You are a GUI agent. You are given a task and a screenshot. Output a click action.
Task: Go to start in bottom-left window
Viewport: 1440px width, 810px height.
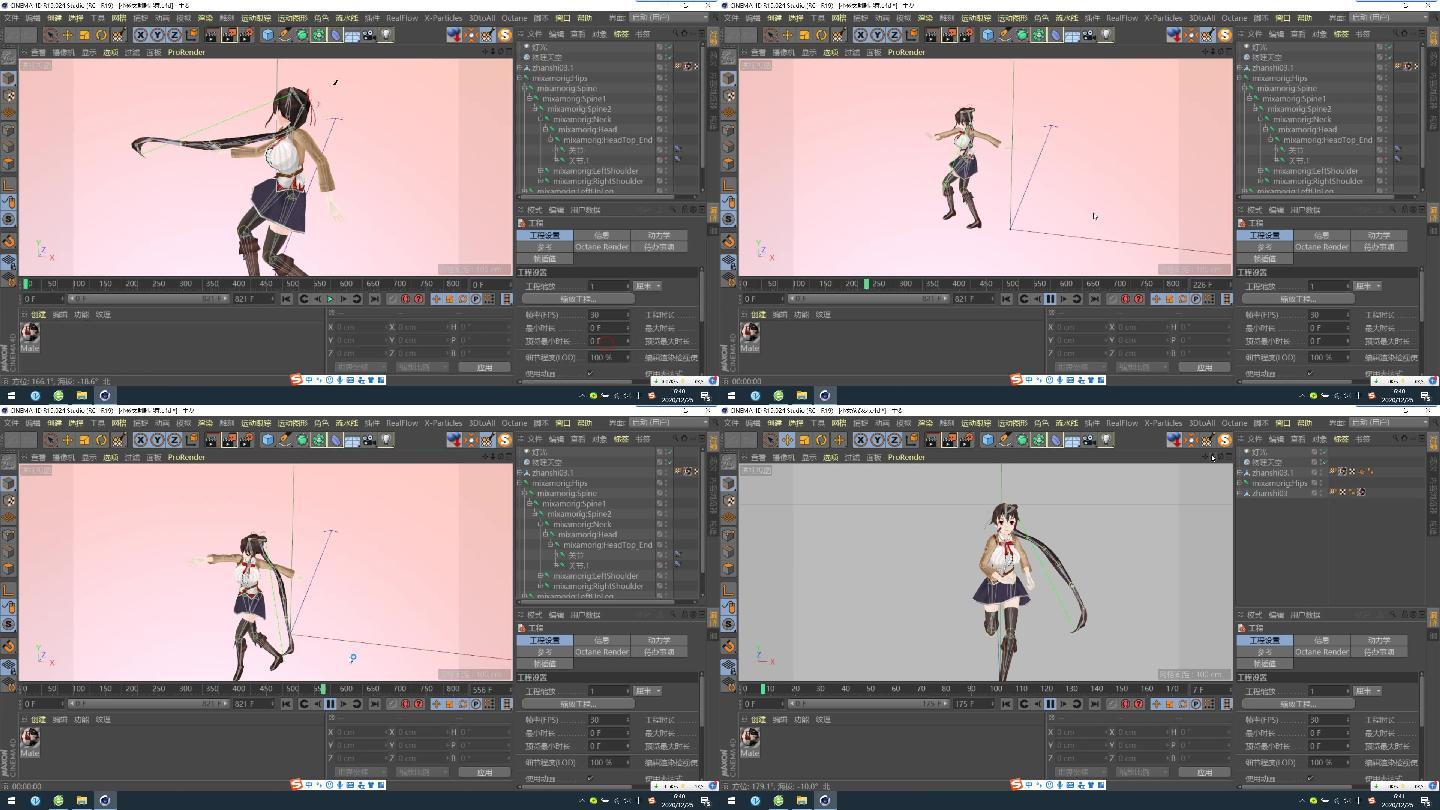tap(287, 703)
